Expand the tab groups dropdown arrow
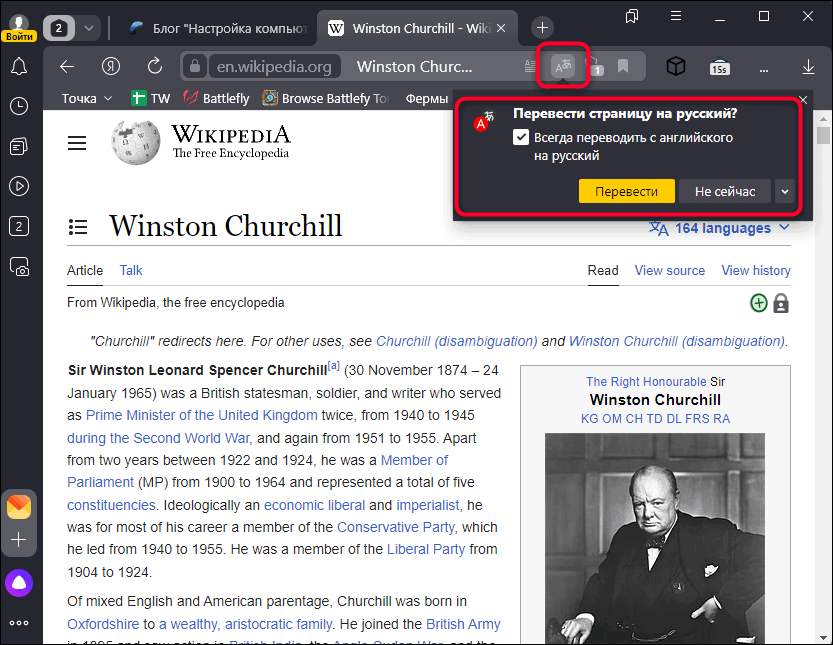The image size is (833, 645). (x=89, y=28)
